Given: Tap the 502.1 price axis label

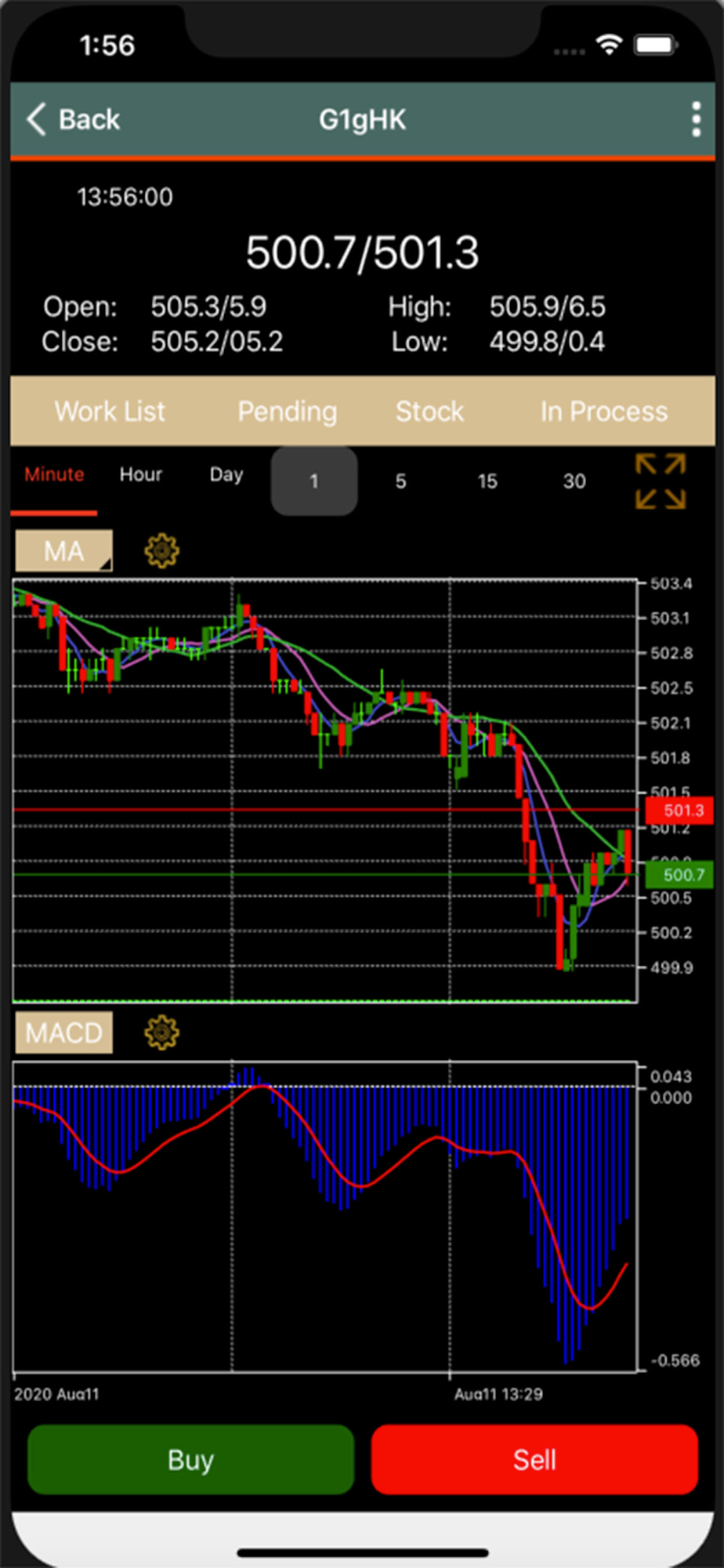Looking at the screenshot, I should (x=672, y=723).
